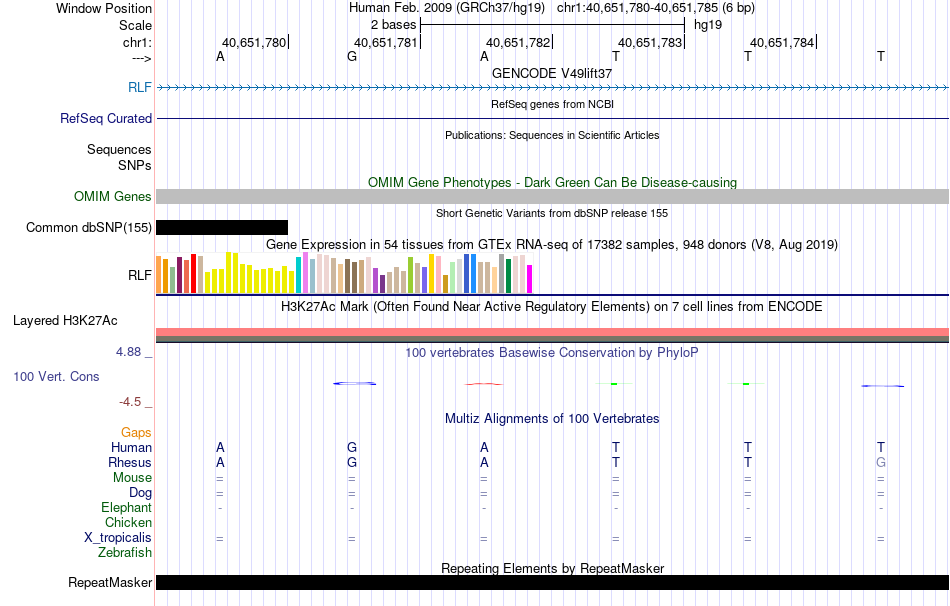Click the SNPs track label

(x=135, y=165)
